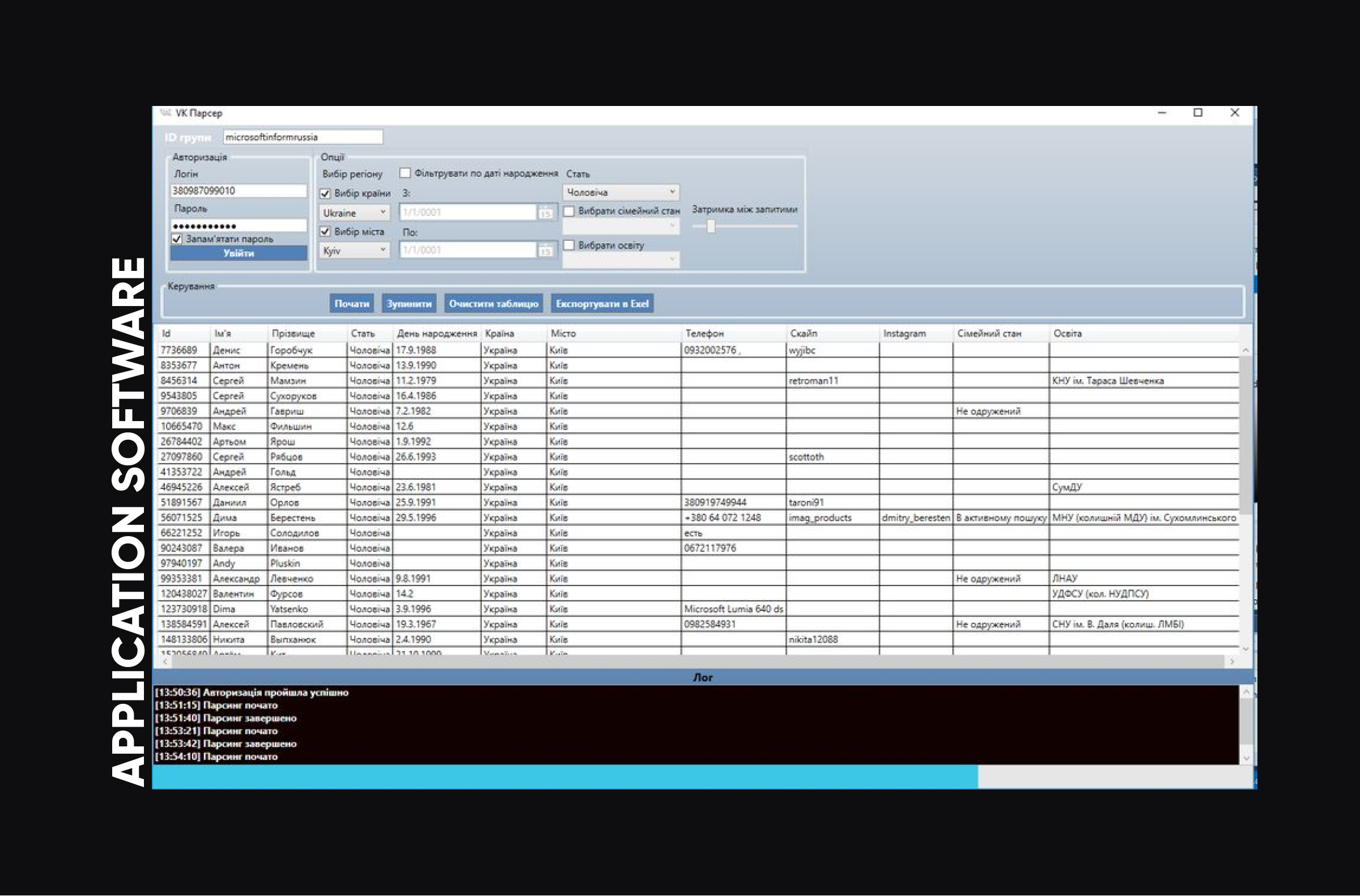Click calendar icon of the 'З:' date field
This screenshot has width=1360, height=896.
(545, 213)
